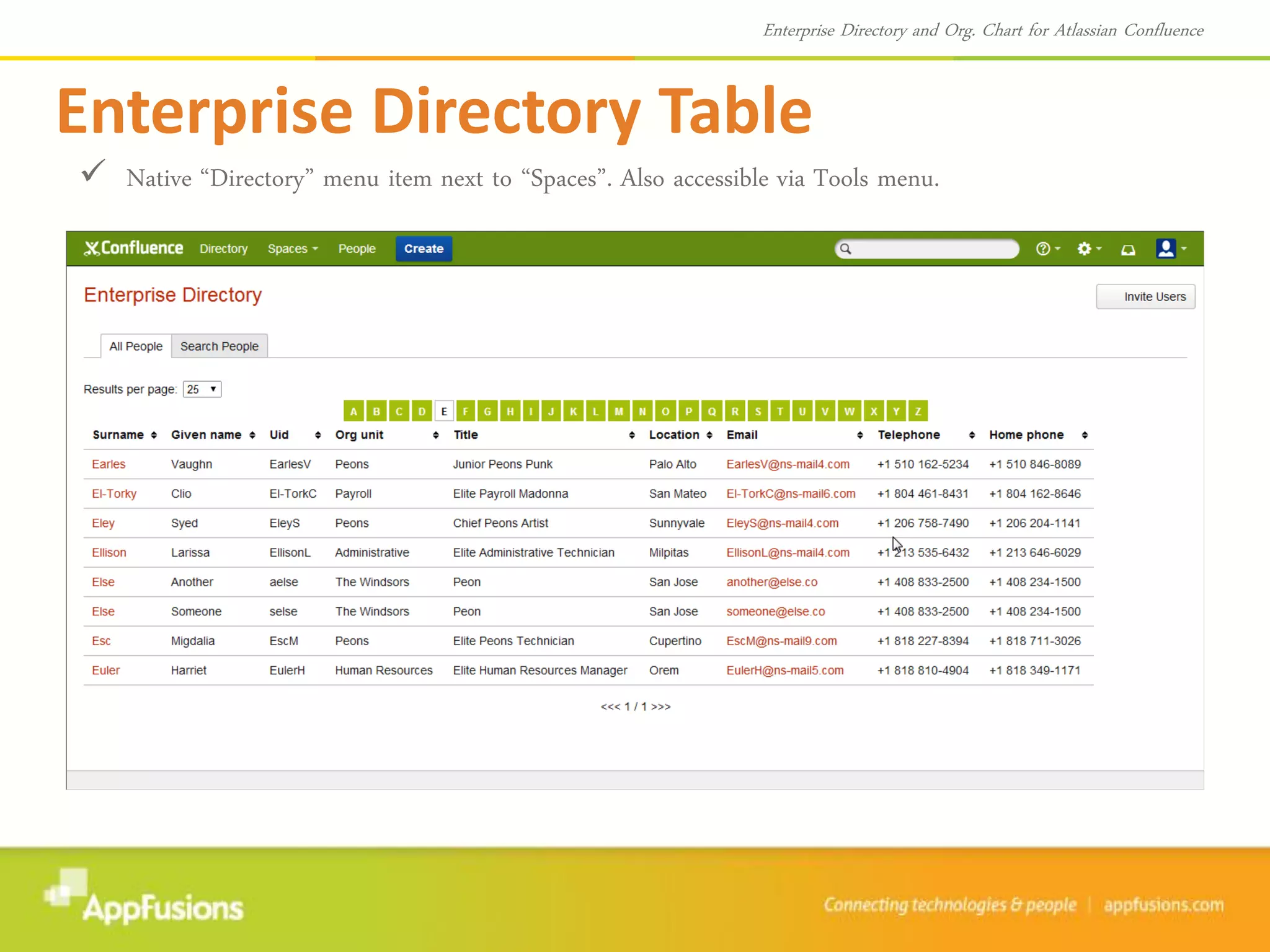1270x952 pixels.
Task: Filter directory by letter Z
Action: point(918,411)
